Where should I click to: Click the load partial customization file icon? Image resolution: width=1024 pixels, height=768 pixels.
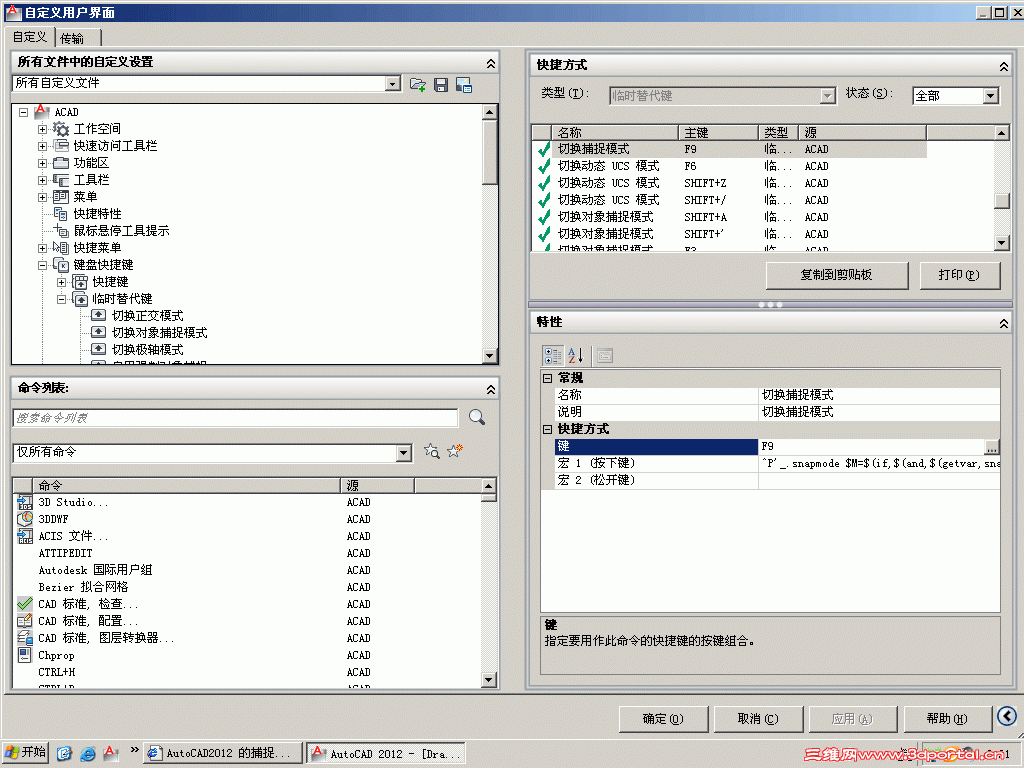418,84
